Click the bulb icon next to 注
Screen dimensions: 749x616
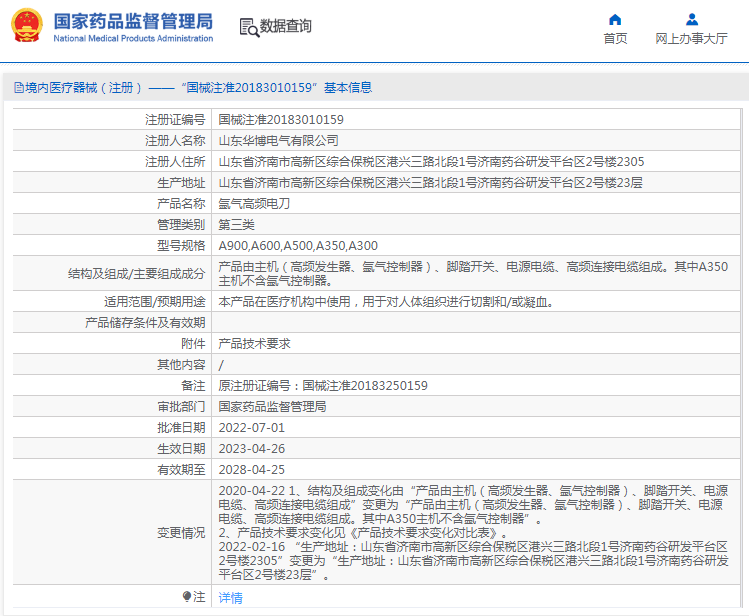point(187,596)
